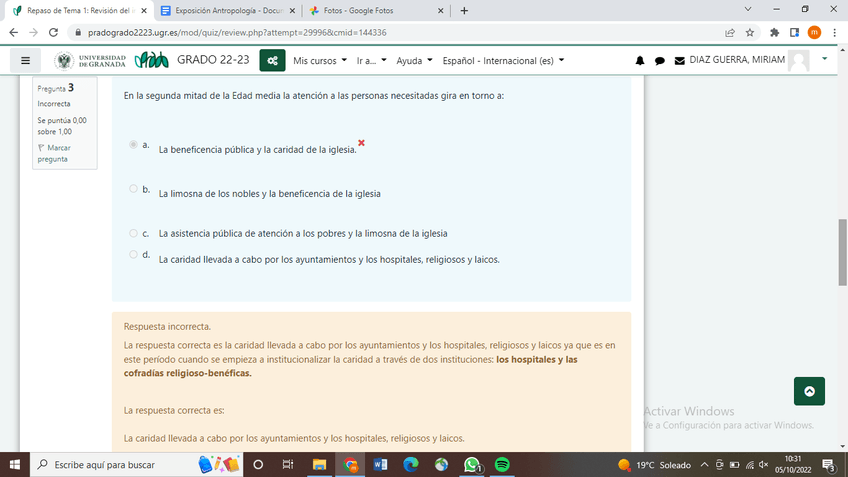The height and width of the screenshot is (477, 848).
Task: Reload the page
Action: point(53,32)
